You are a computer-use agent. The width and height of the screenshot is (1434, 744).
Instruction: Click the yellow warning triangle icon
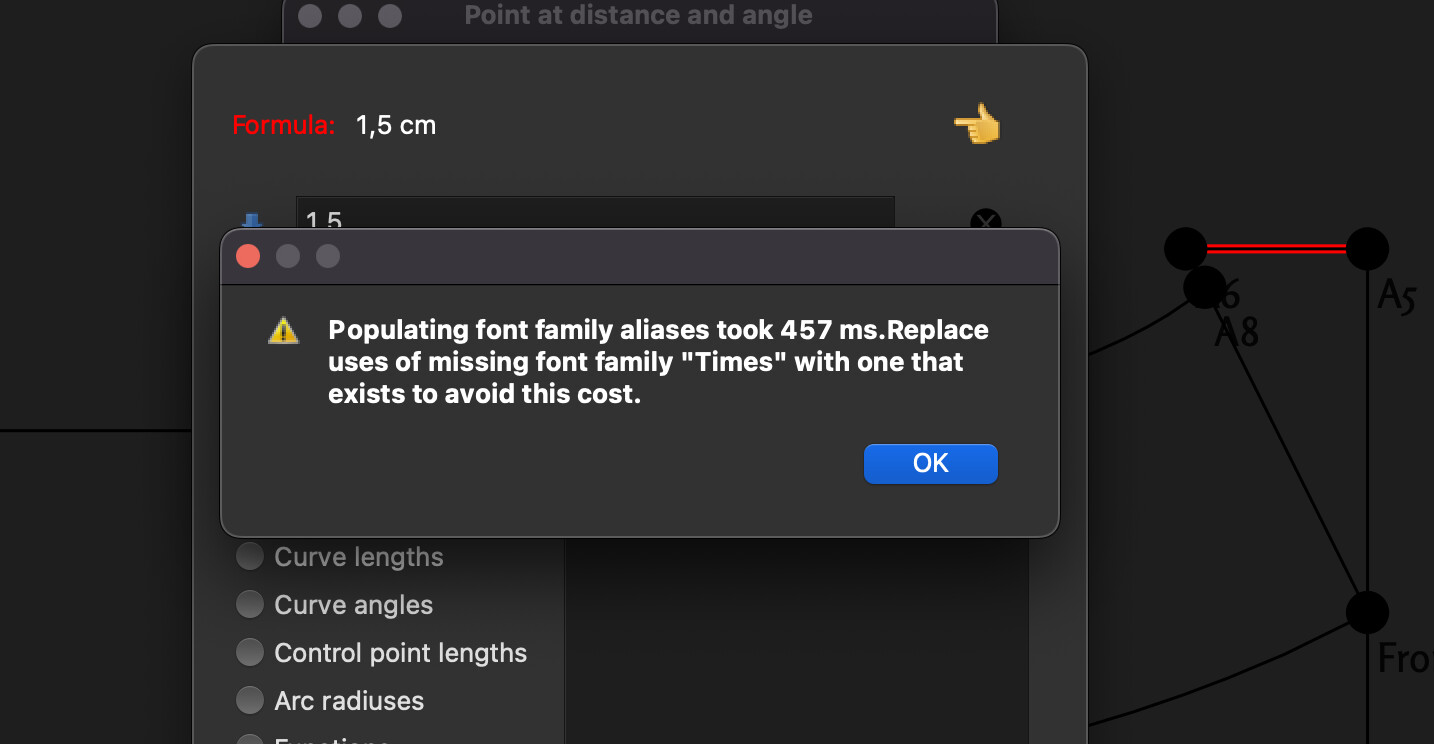click(283, 331)
